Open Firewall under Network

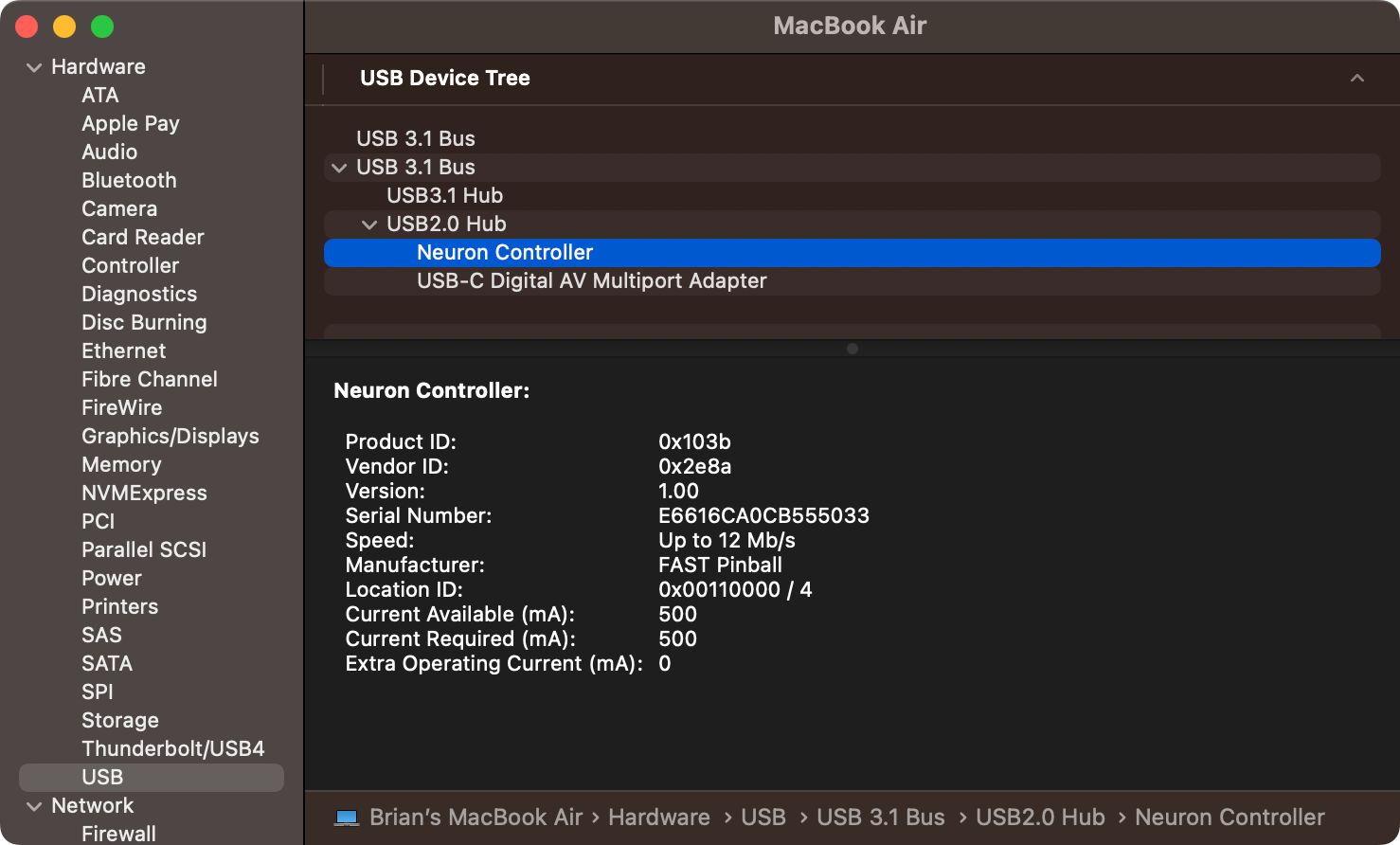point(118,834)
